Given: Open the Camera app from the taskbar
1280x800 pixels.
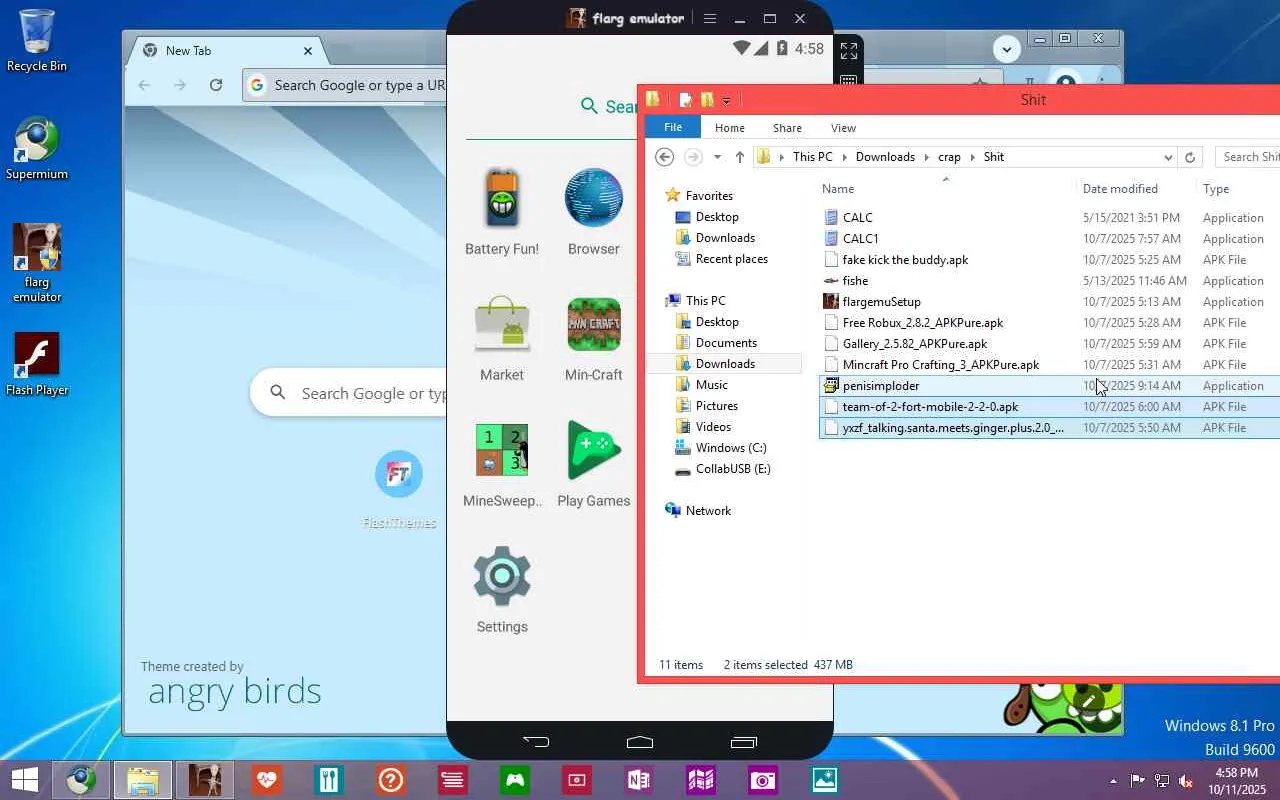Looking at the screenshot, I should (x=763, y=780).
